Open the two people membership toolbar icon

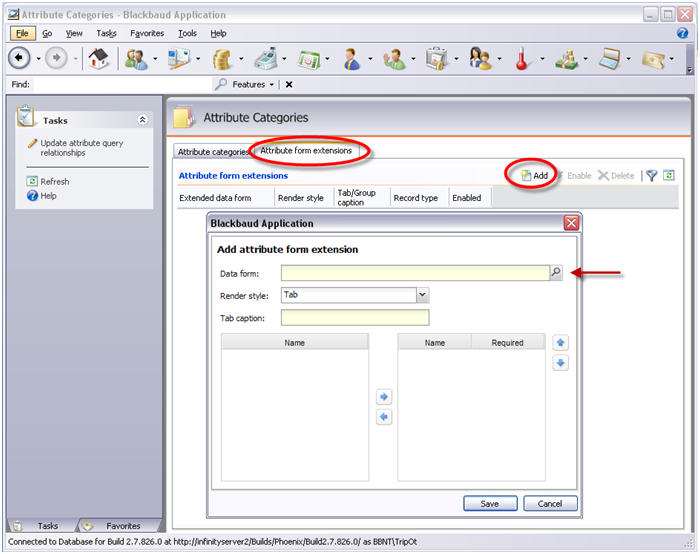click(480, 59)
